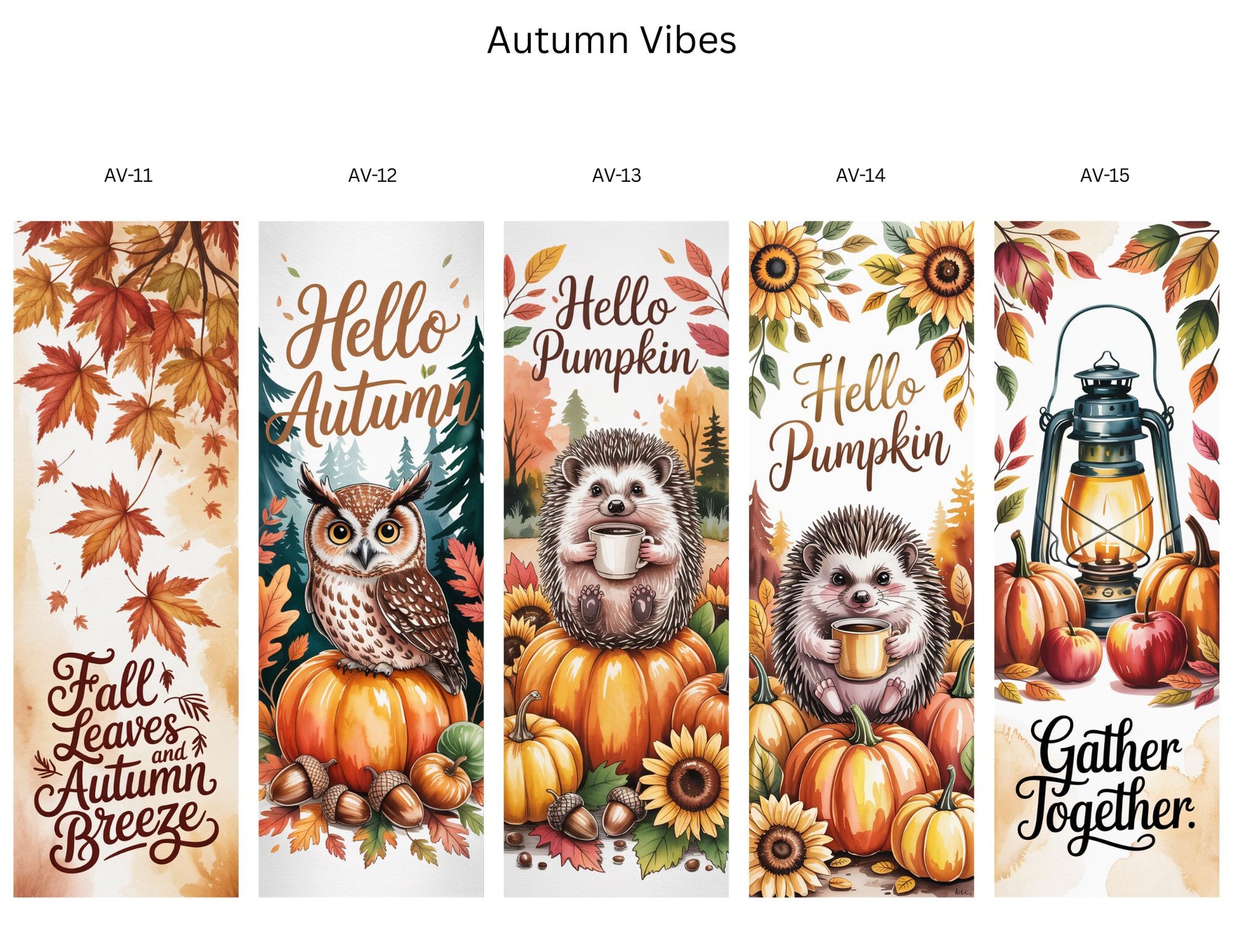This screenshot has width=1233, height=952.
Task: Open the AV-13 hedgehog on pumpkin design
Action: coord(616,559)
